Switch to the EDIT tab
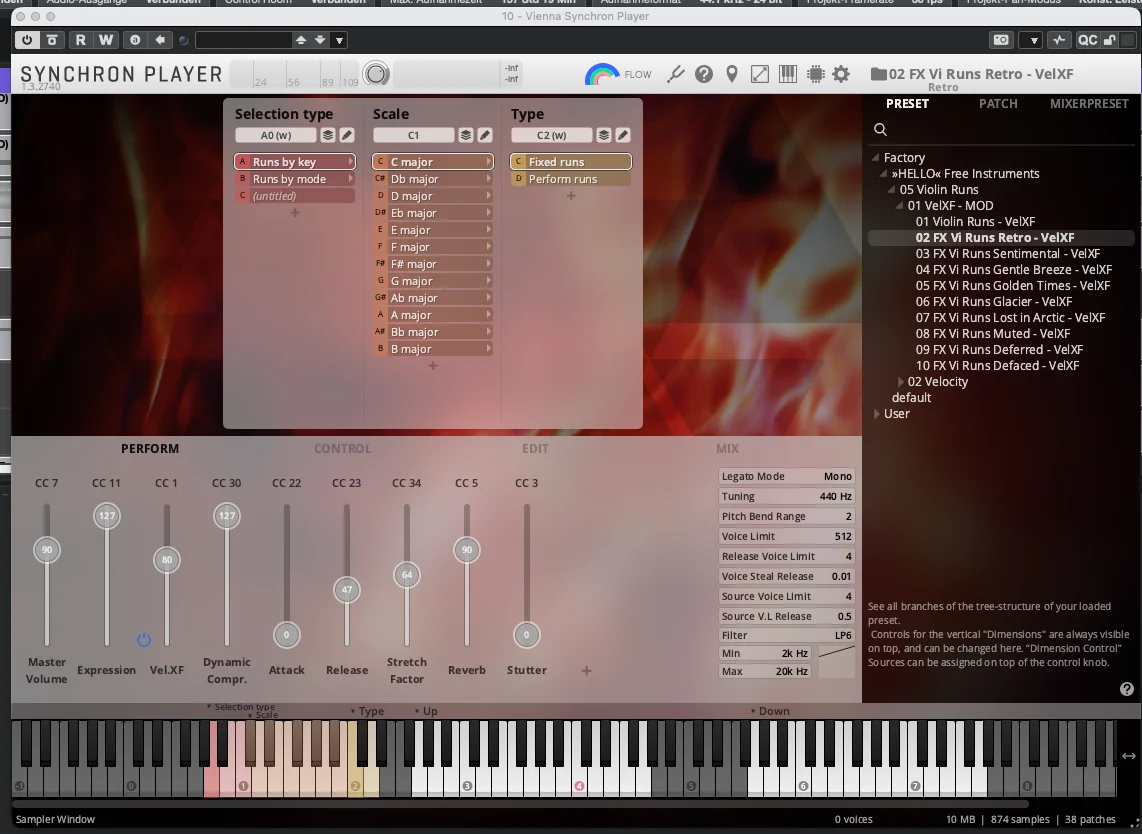This screenshot has height=834, width=1142. [535, 449]
